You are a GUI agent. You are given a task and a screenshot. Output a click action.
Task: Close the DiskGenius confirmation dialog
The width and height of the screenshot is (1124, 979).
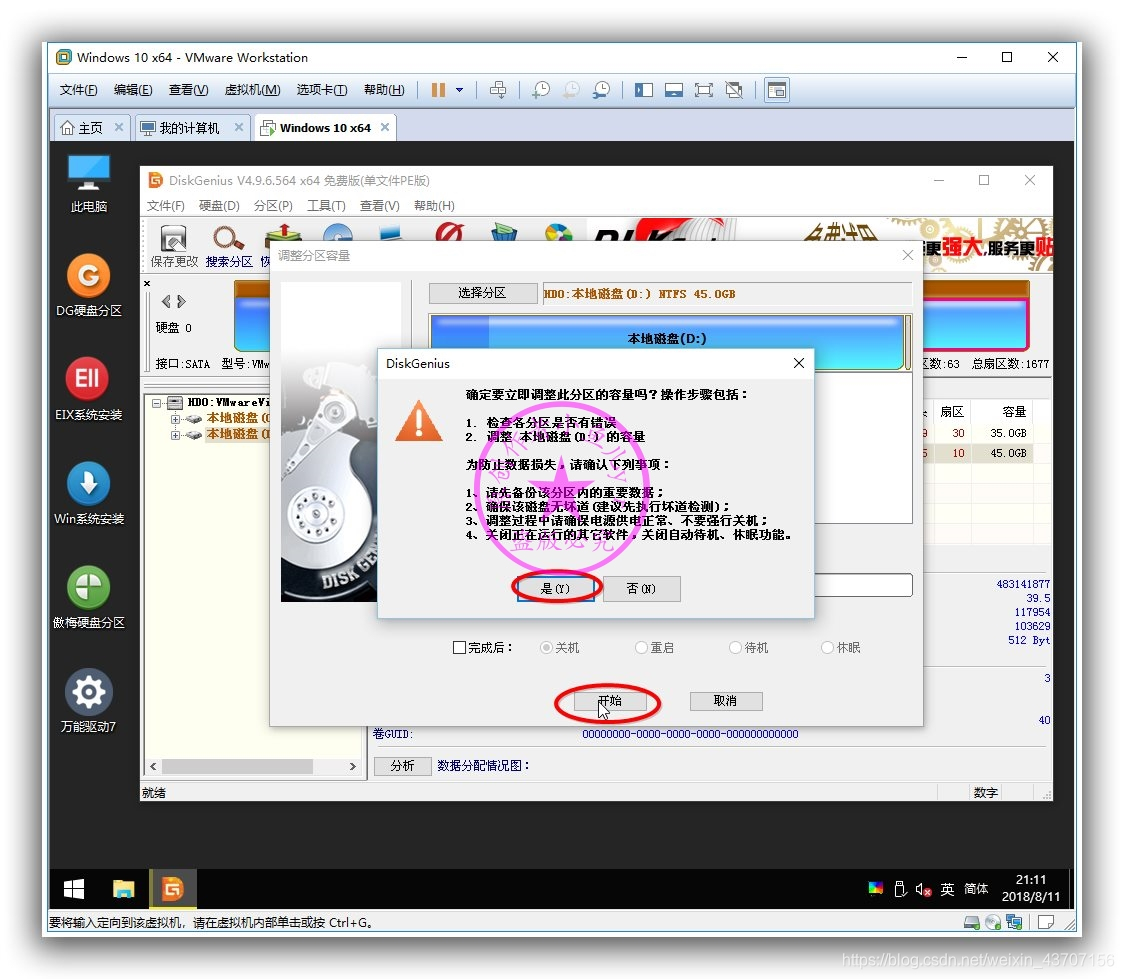pos(799,363)
